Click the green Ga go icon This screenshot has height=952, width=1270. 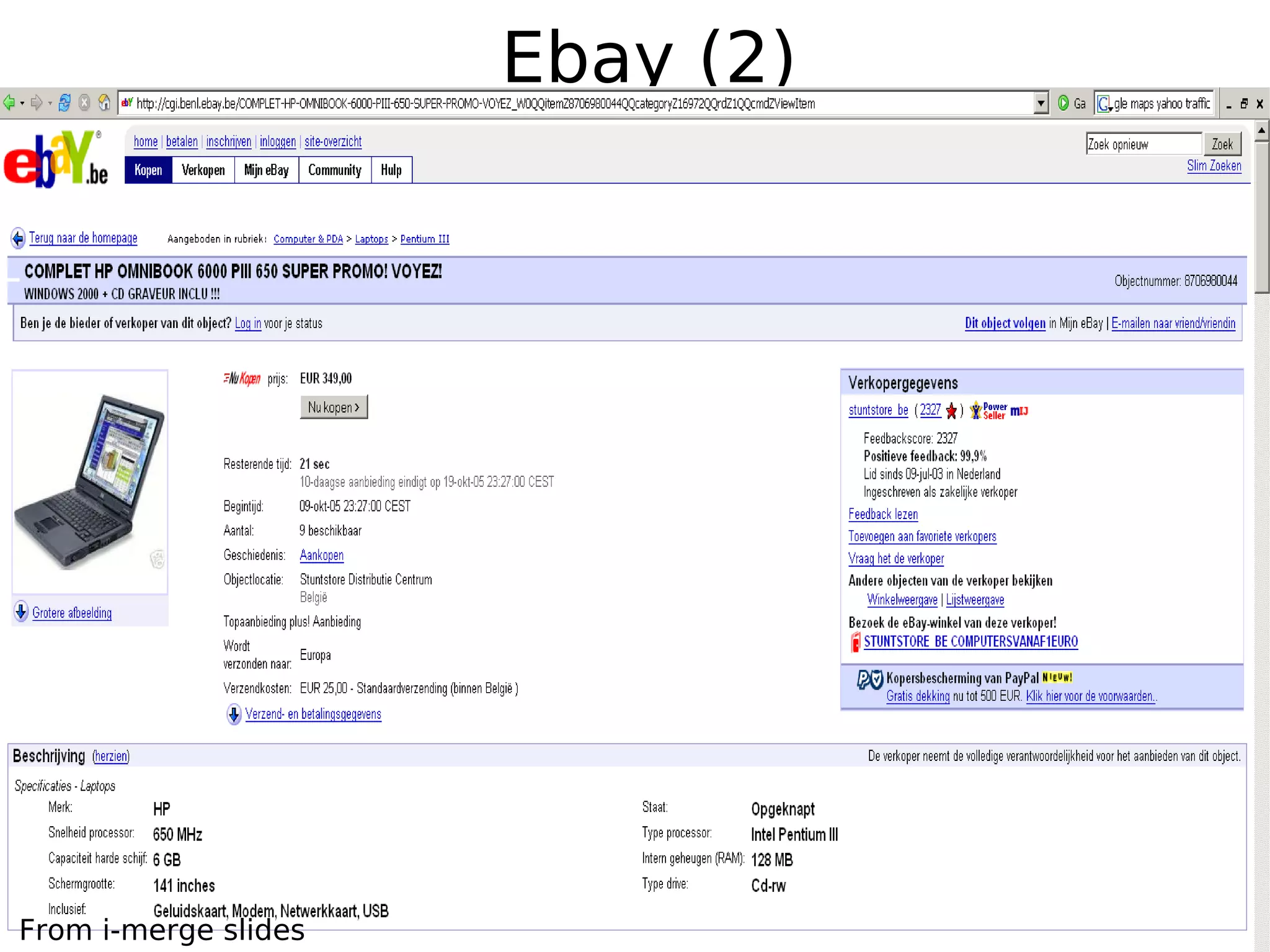[1064, 103]
